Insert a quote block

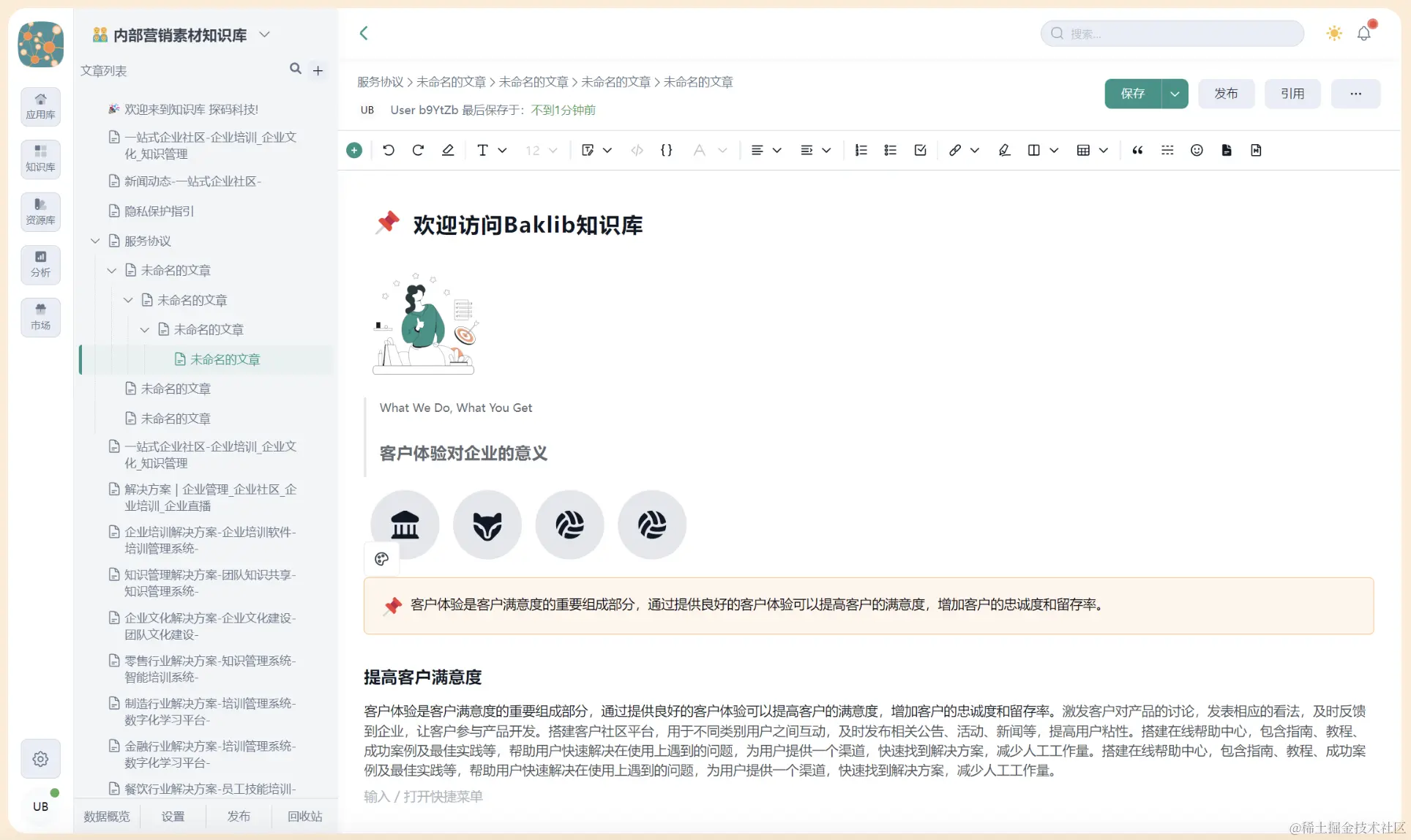tap(1137, 150)
